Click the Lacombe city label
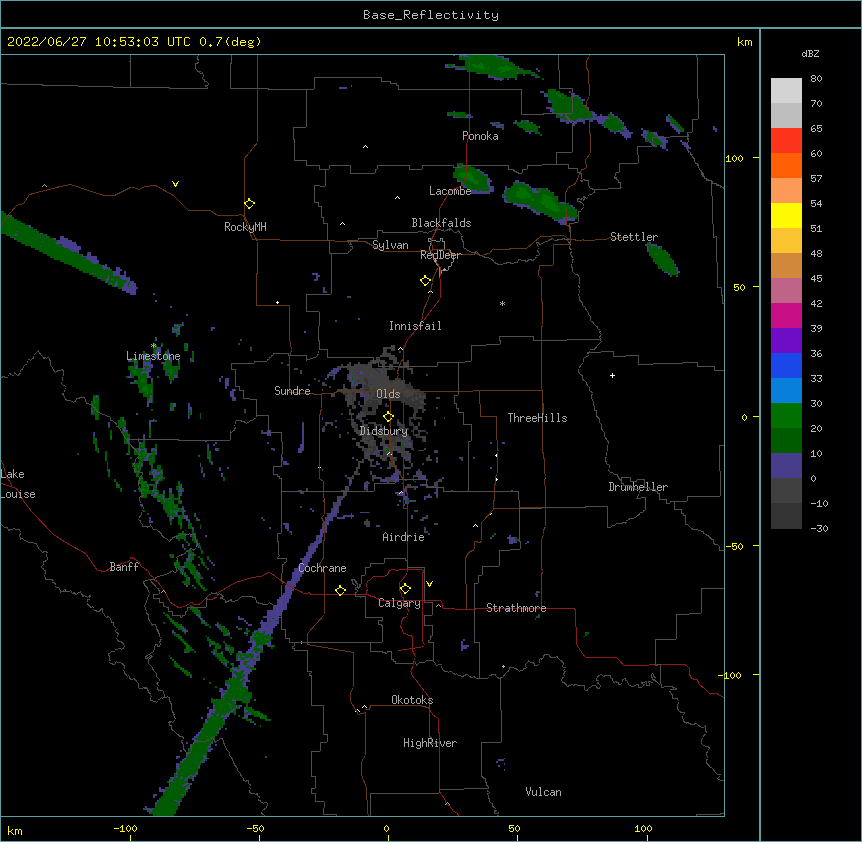Image resolution: width=862 pixels, height=842 pixels. coord(450,191)
